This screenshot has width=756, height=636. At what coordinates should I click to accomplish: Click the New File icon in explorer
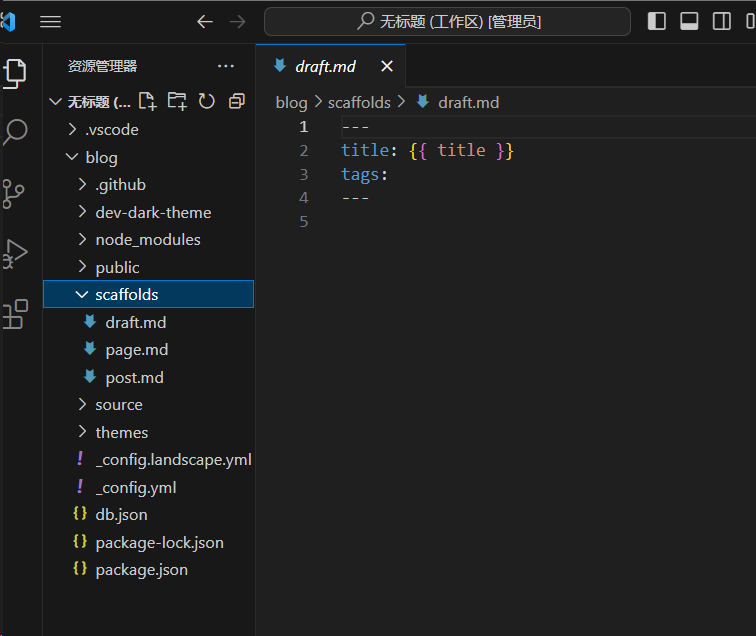point(147,101)
